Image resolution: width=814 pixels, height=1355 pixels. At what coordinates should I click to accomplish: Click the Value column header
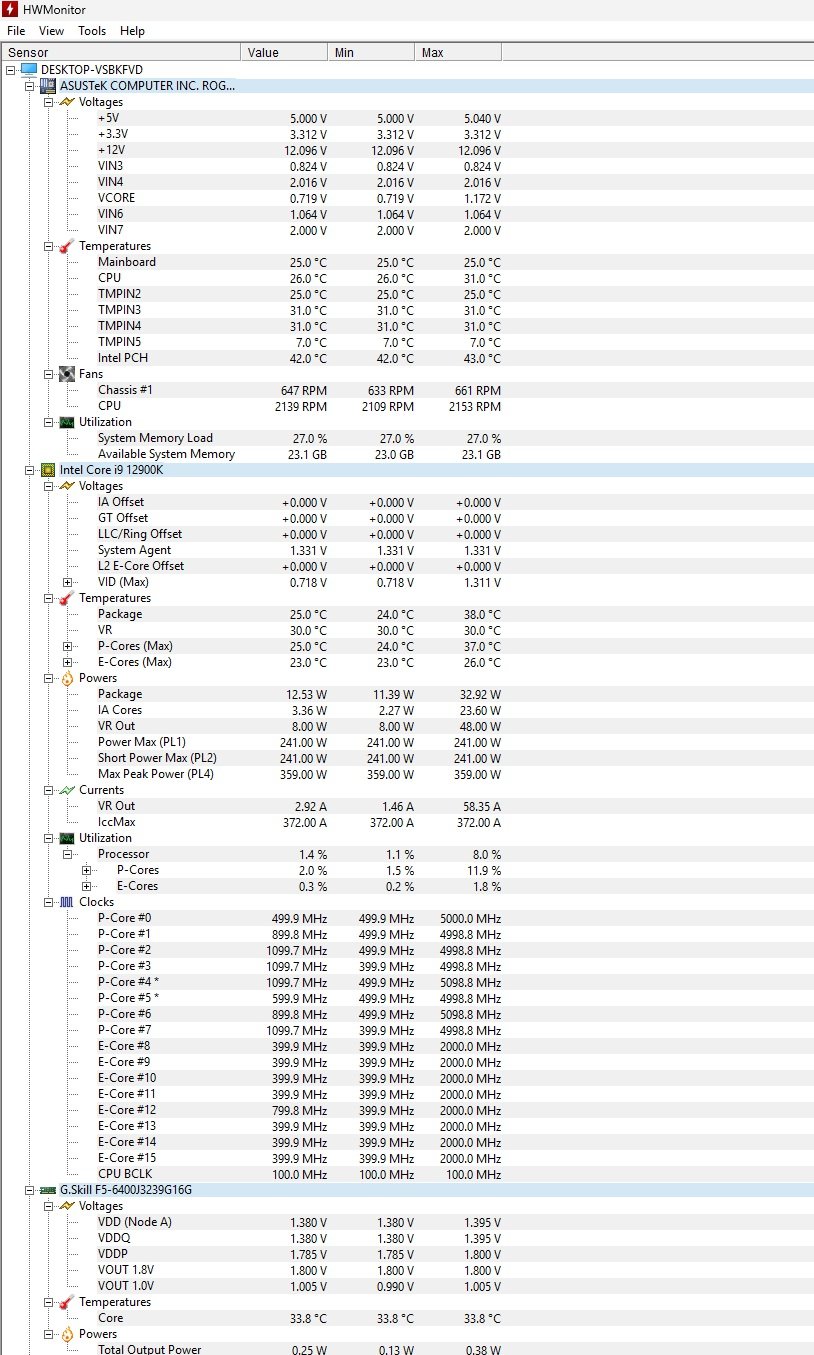click(284, 52)
